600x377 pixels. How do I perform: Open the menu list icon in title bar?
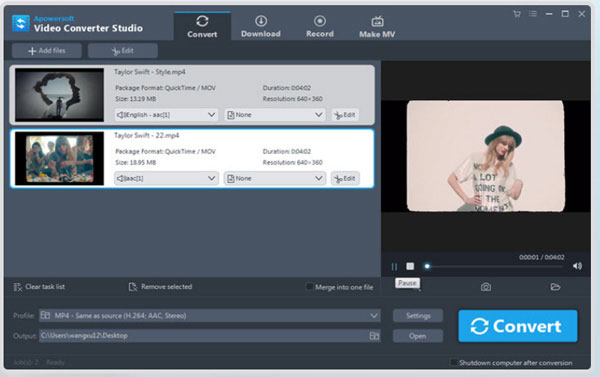tap(533, 14)
